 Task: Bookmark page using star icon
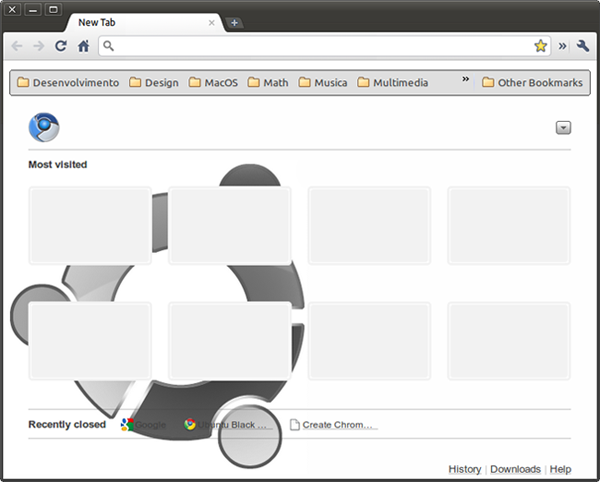pos(540,46)
